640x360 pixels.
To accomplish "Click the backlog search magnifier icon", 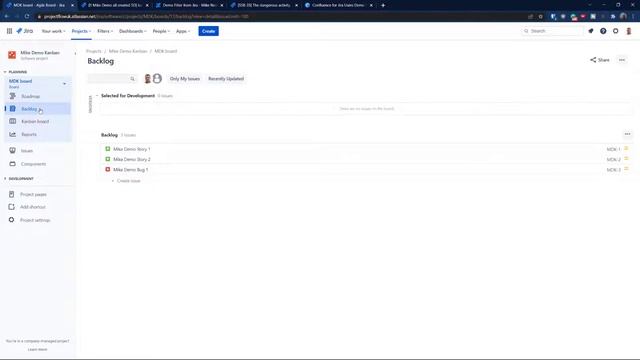I will (132, 79).
